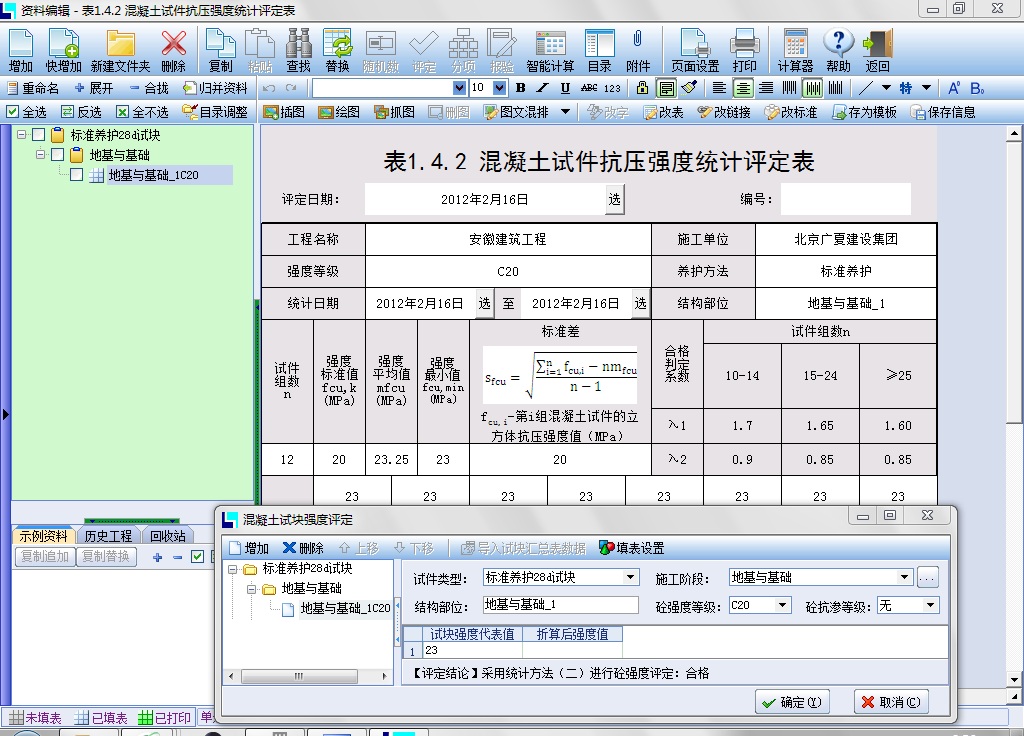This screenshot has width=1024, height=736.
Task: Click the 取消 cancel button
Action: click(891, 702)
